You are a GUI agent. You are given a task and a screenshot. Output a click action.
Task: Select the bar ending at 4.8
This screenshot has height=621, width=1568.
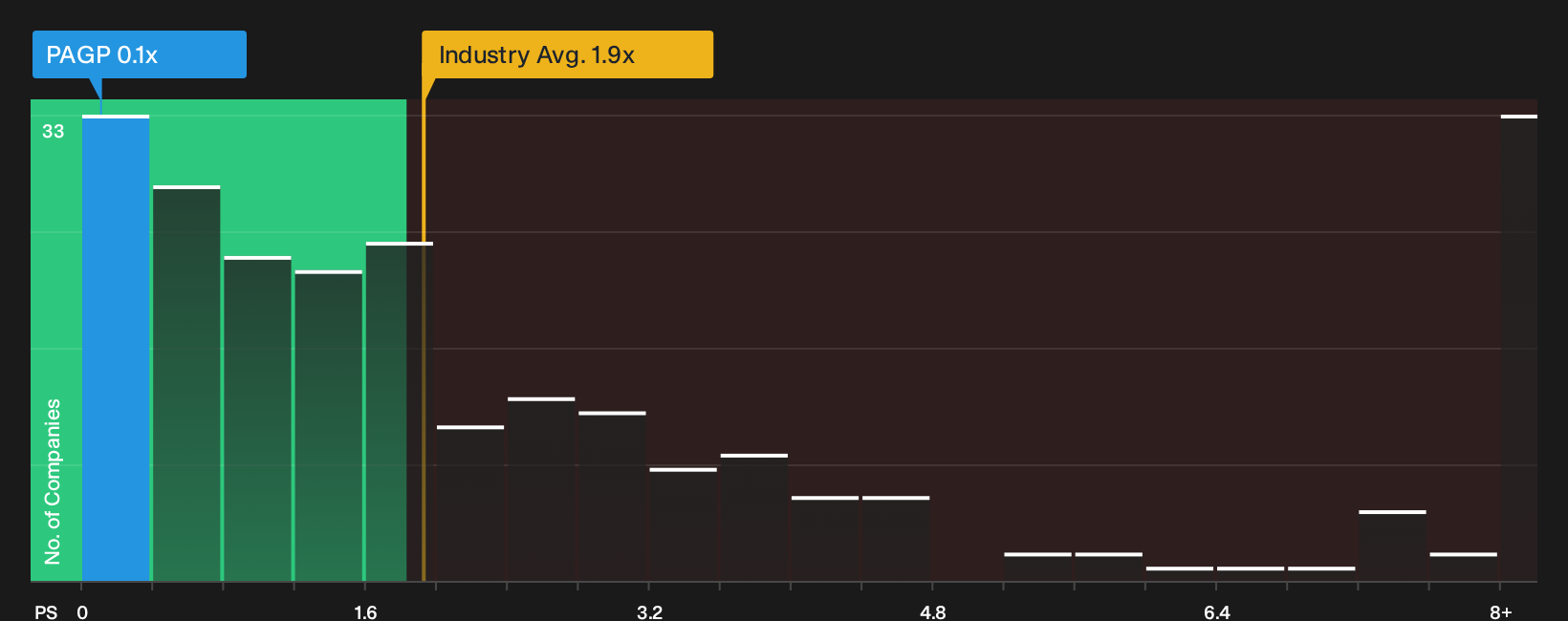click(x=896, y=539)
